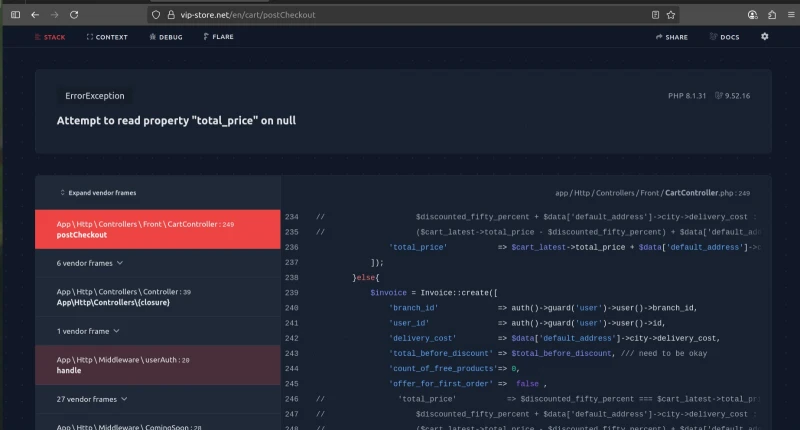The image size is (800, 430).
Task: Click the Laravel version 9.52.16 icon
Action: tap(719, 96)
